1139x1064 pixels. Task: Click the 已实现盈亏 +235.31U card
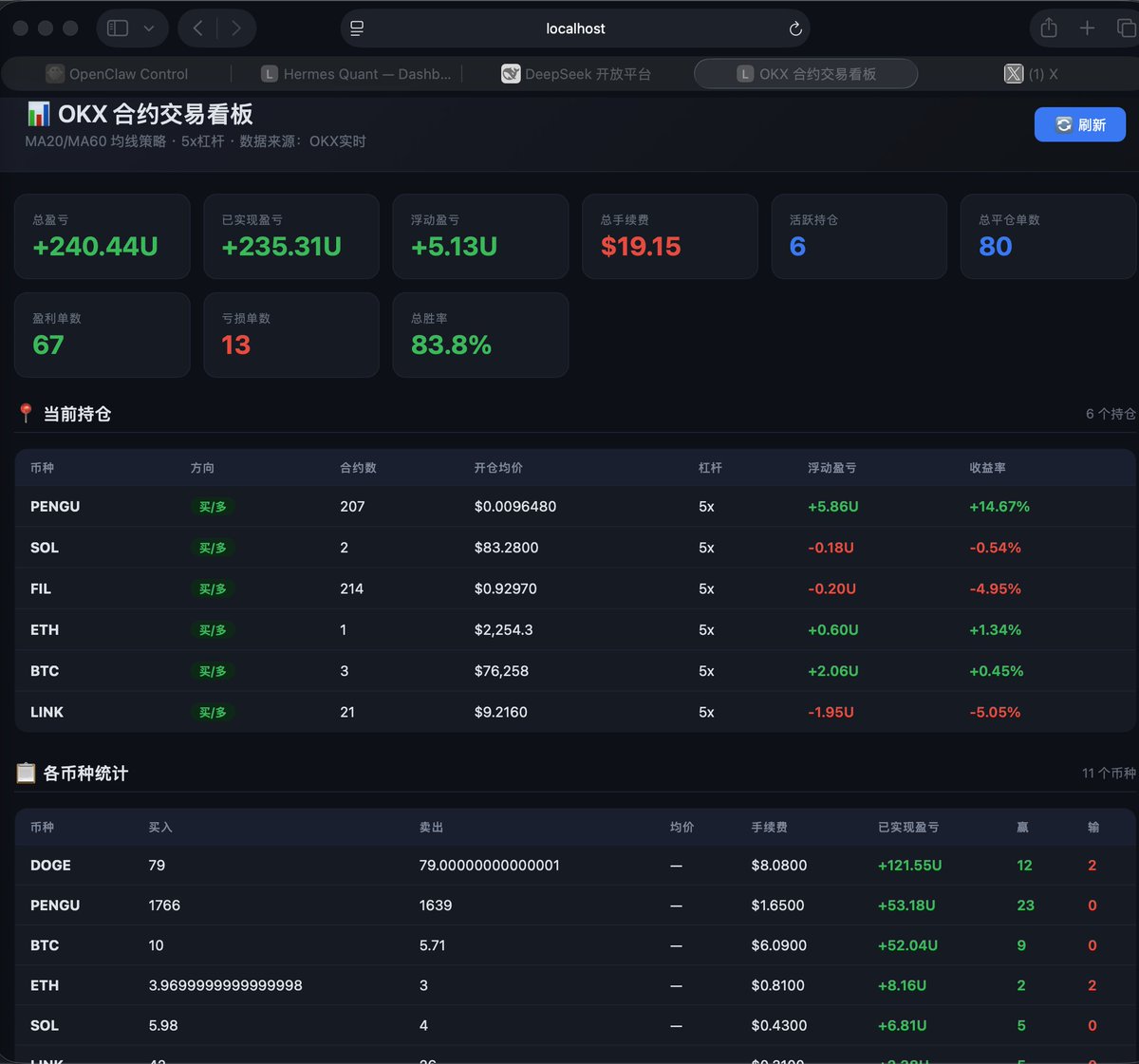click(x=291, y=236)
